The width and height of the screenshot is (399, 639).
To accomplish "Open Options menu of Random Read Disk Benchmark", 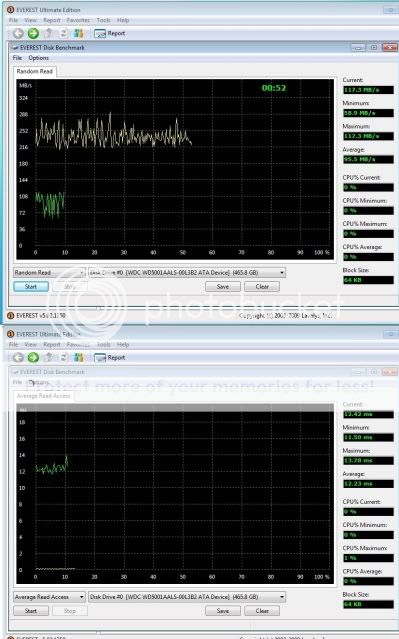I will coord(39,58).
